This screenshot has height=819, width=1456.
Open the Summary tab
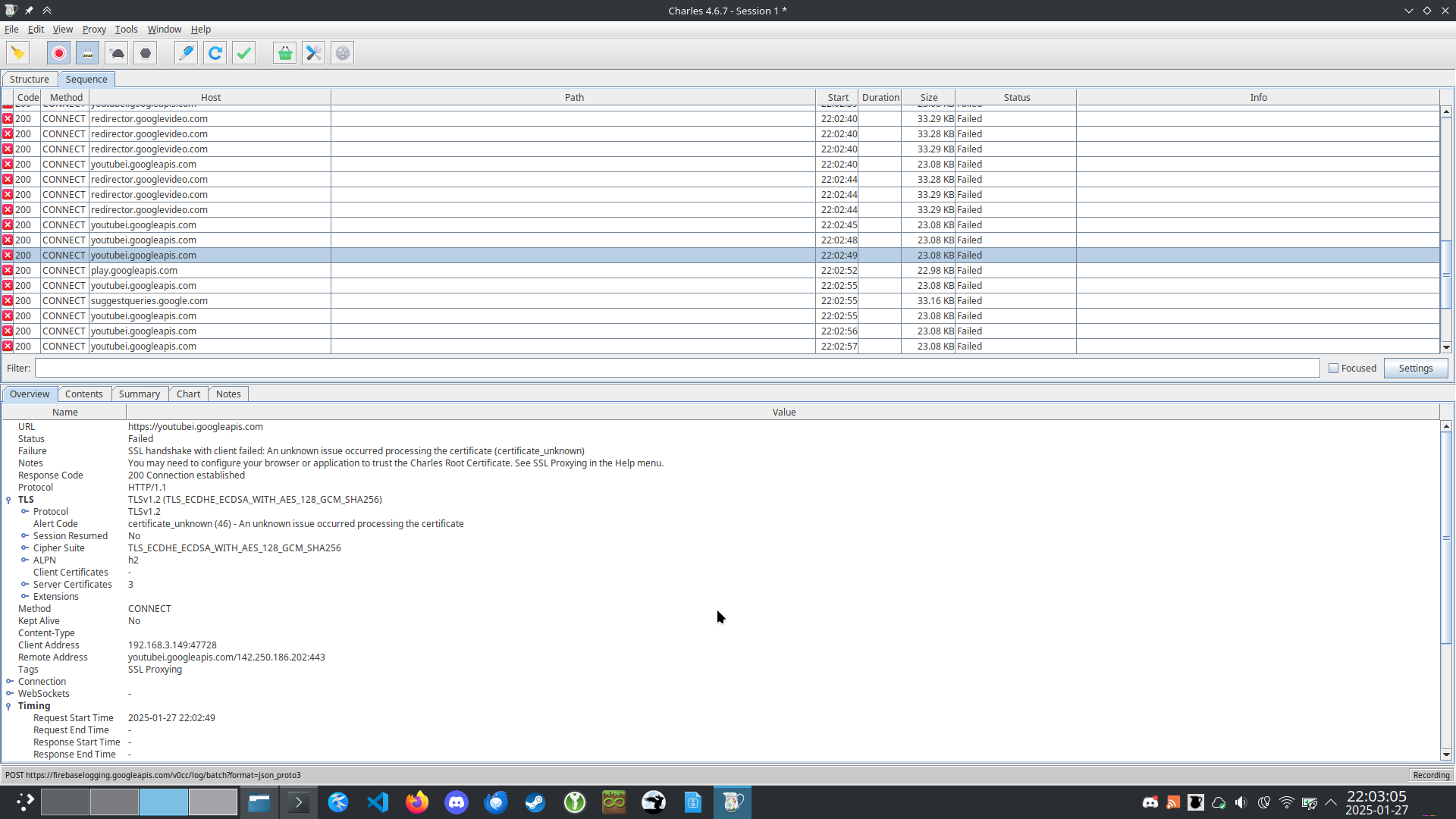point(140,394)
